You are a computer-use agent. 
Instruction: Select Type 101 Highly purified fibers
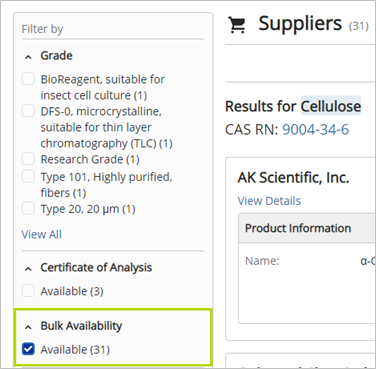28,176
